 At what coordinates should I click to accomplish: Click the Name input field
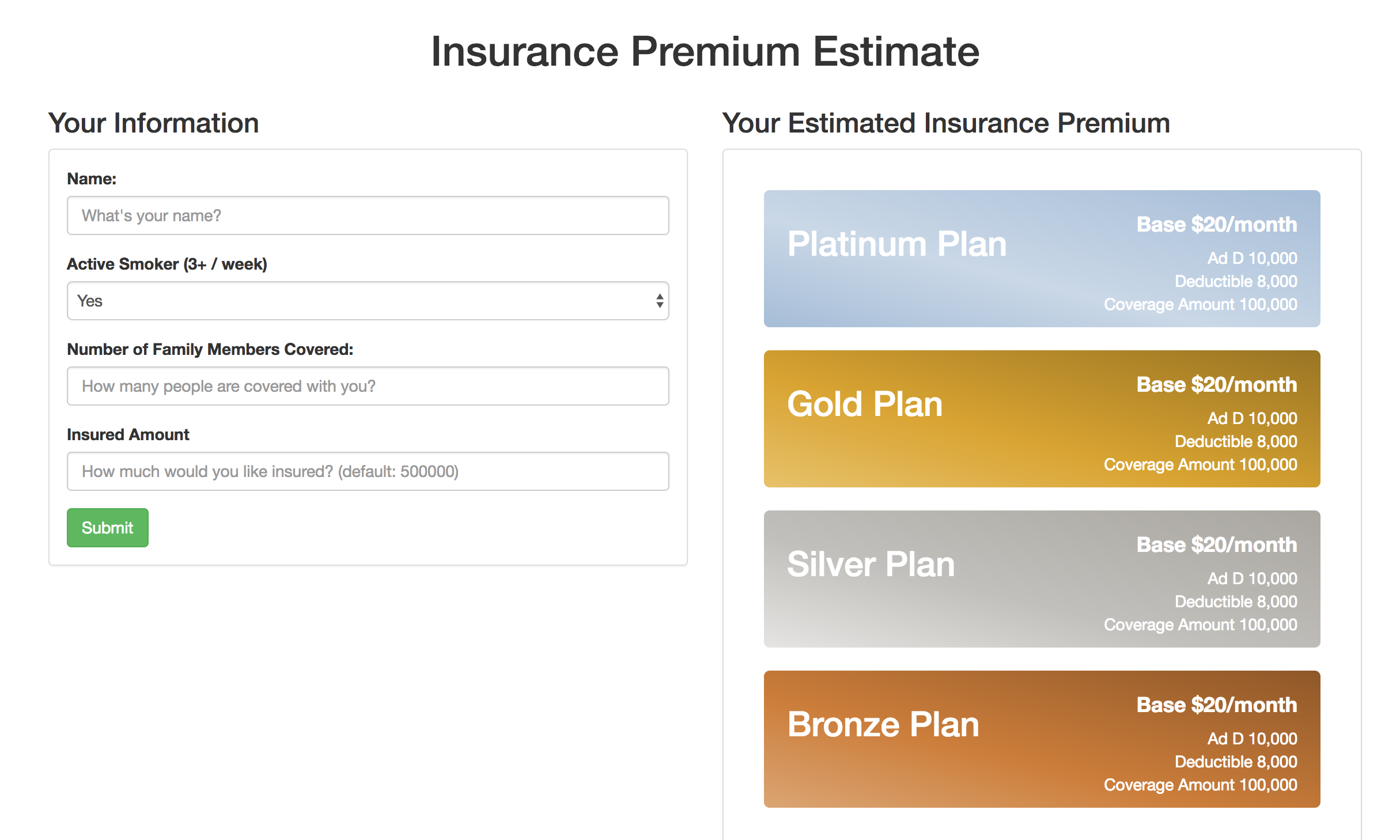click(x=368, y=215)
